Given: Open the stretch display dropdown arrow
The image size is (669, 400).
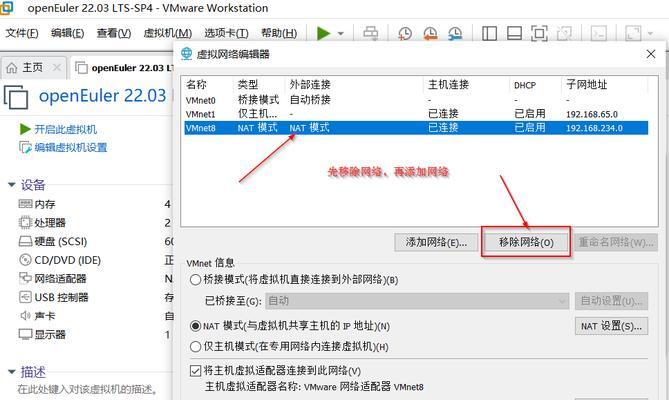Looking at the screenshot, I should (650, 33).
